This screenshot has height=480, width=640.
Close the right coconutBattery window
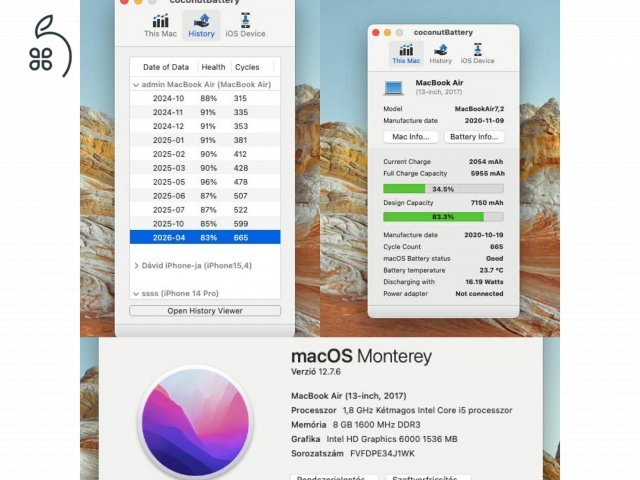tap(376, 33)
